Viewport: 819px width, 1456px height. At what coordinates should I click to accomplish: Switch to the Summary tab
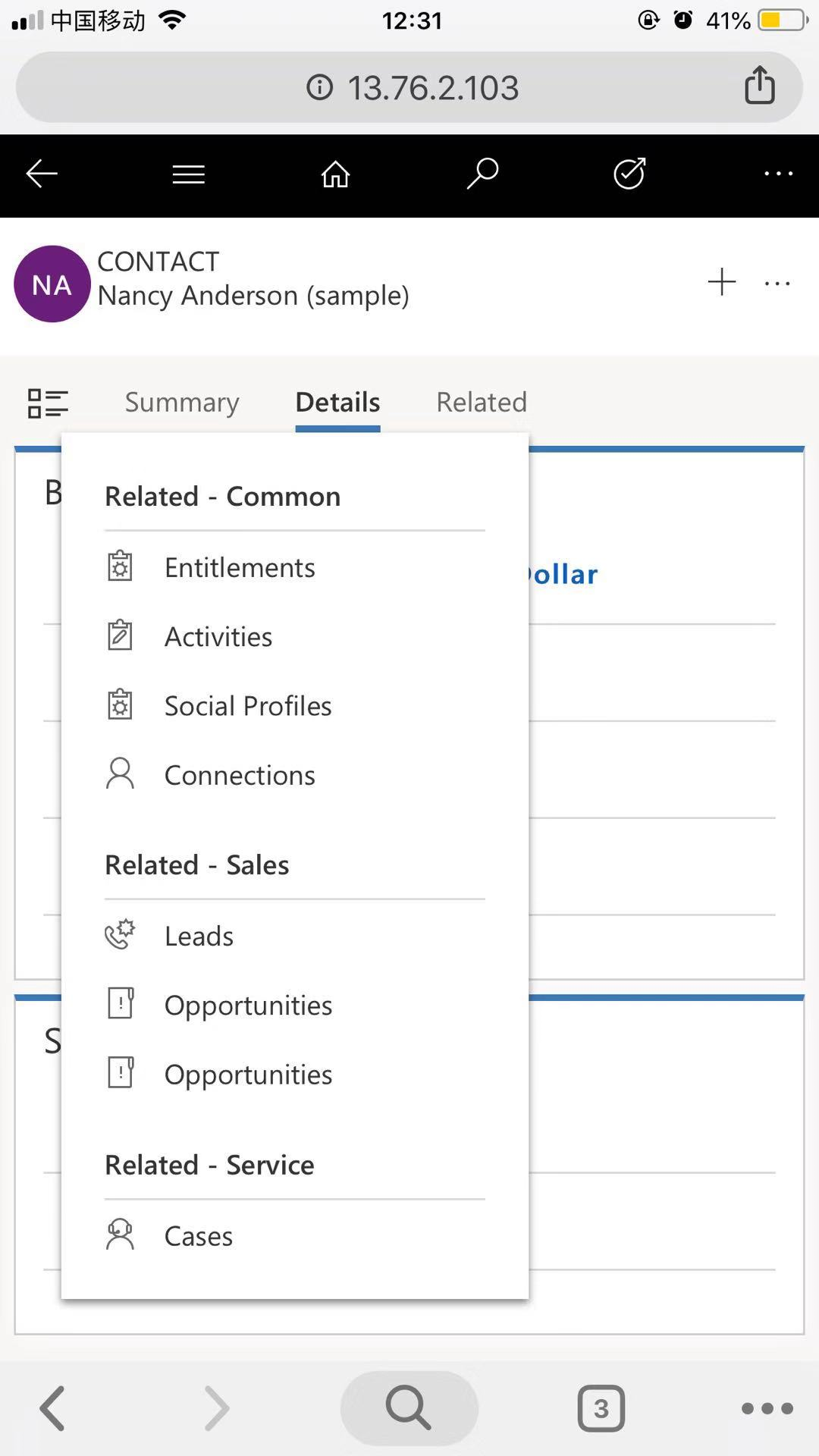click(182, 402)
